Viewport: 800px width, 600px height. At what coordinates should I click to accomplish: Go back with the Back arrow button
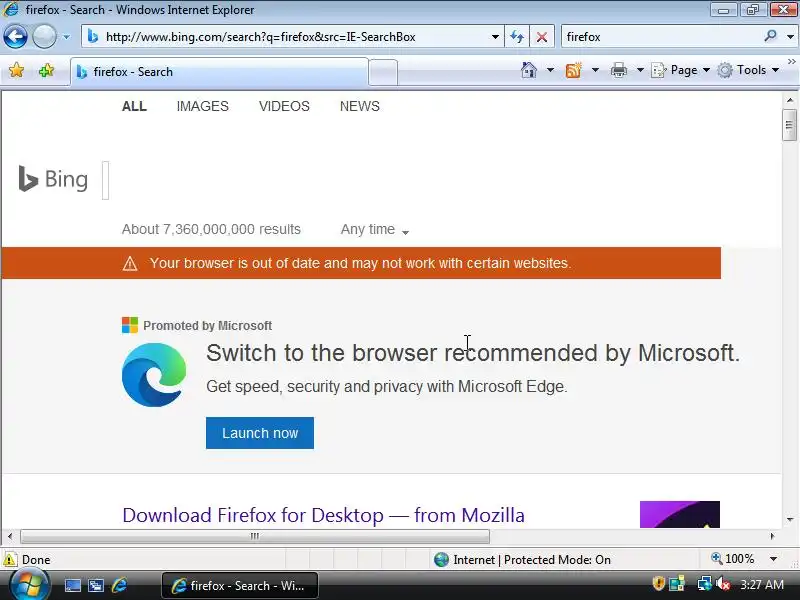[x=15, y=37]
